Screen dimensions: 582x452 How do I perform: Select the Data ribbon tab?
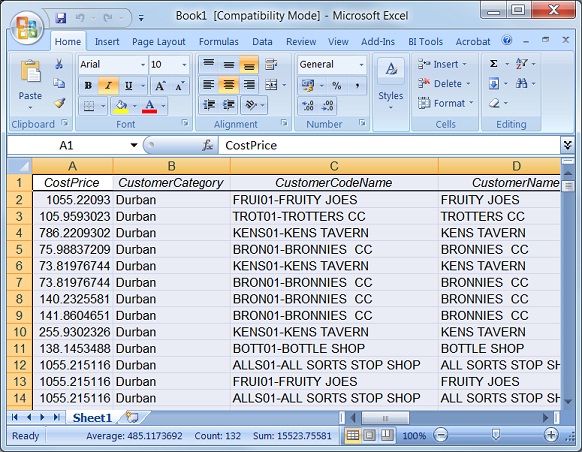pos(262,42)
